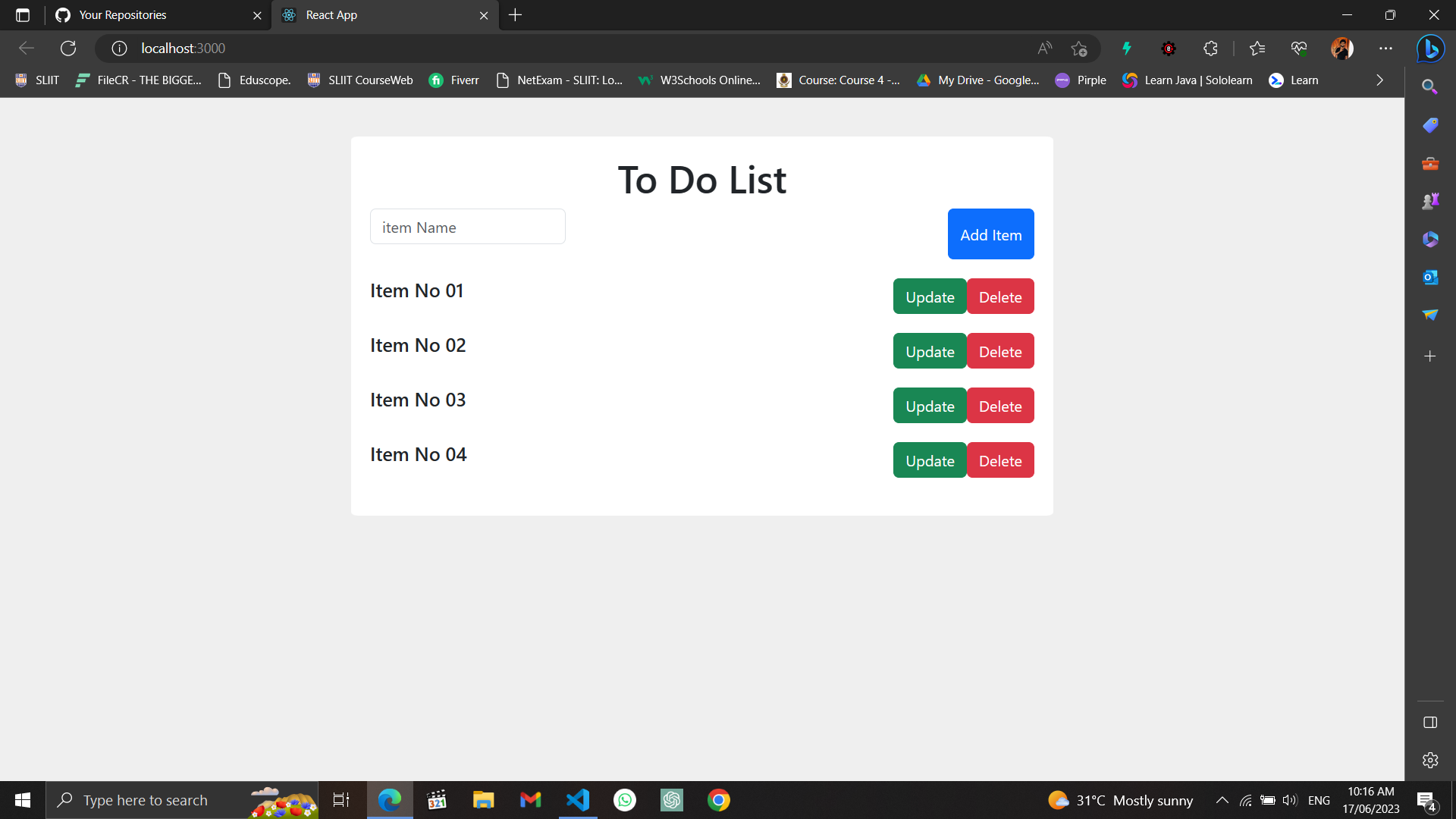Open Bing Copilot in the sidebar
1456x819 pixels.
pos(1430,49)
